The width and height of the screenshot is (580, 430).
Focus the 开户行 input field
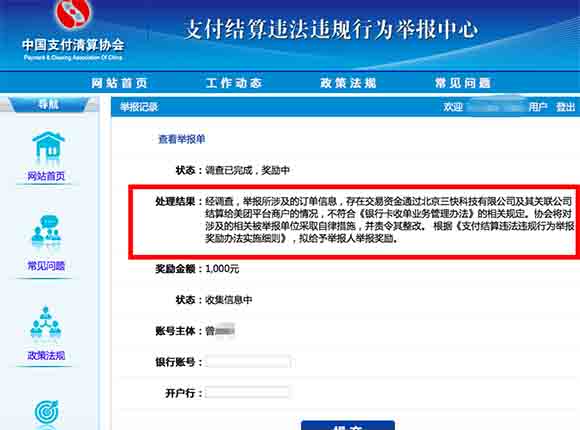click(x=247, y=392)
